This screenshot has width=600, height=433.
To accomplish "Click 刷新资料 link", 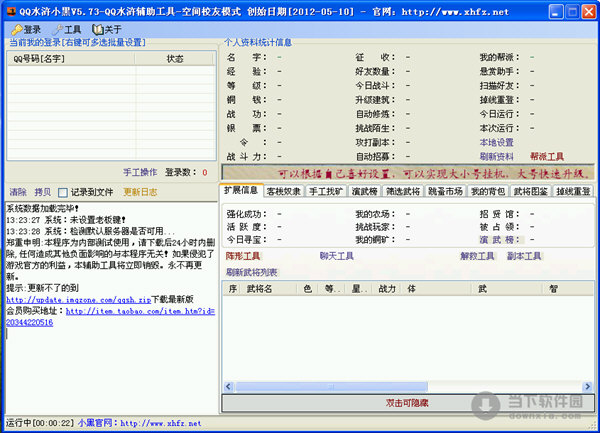I will click(497, 156).
